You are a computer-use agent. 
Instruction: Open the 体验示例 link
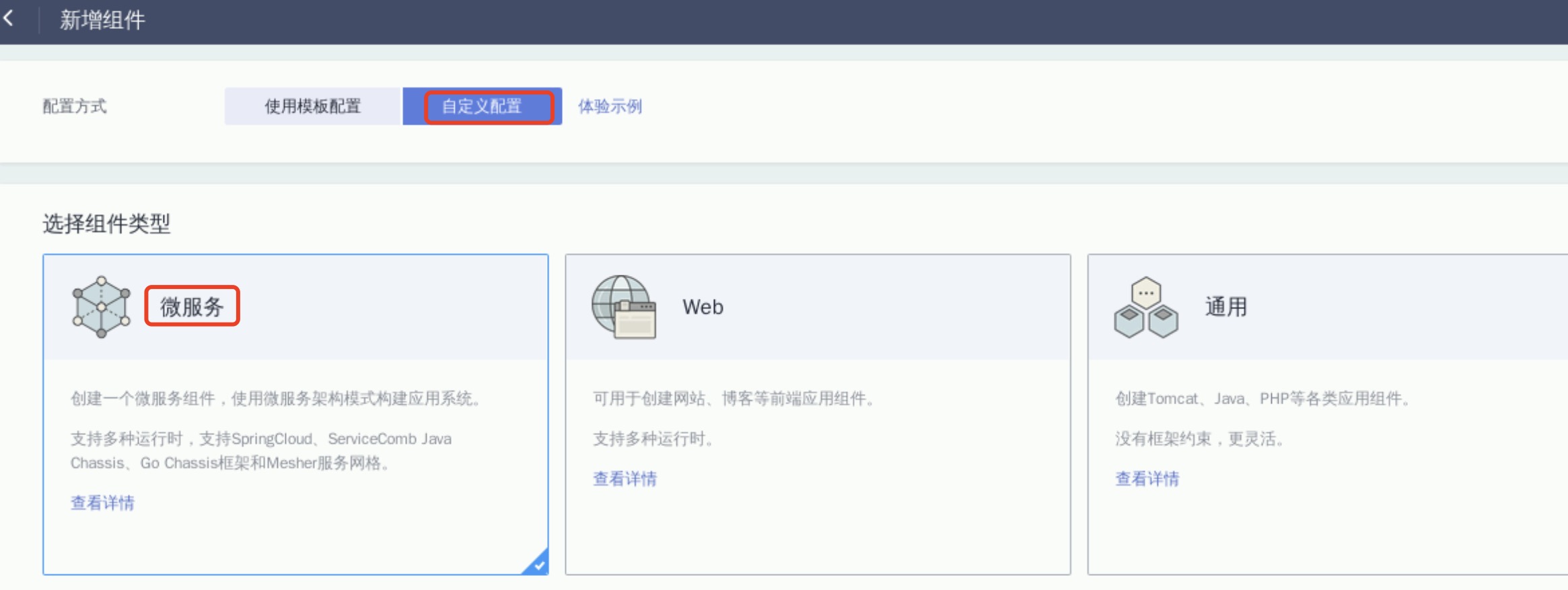pos(610,106)
